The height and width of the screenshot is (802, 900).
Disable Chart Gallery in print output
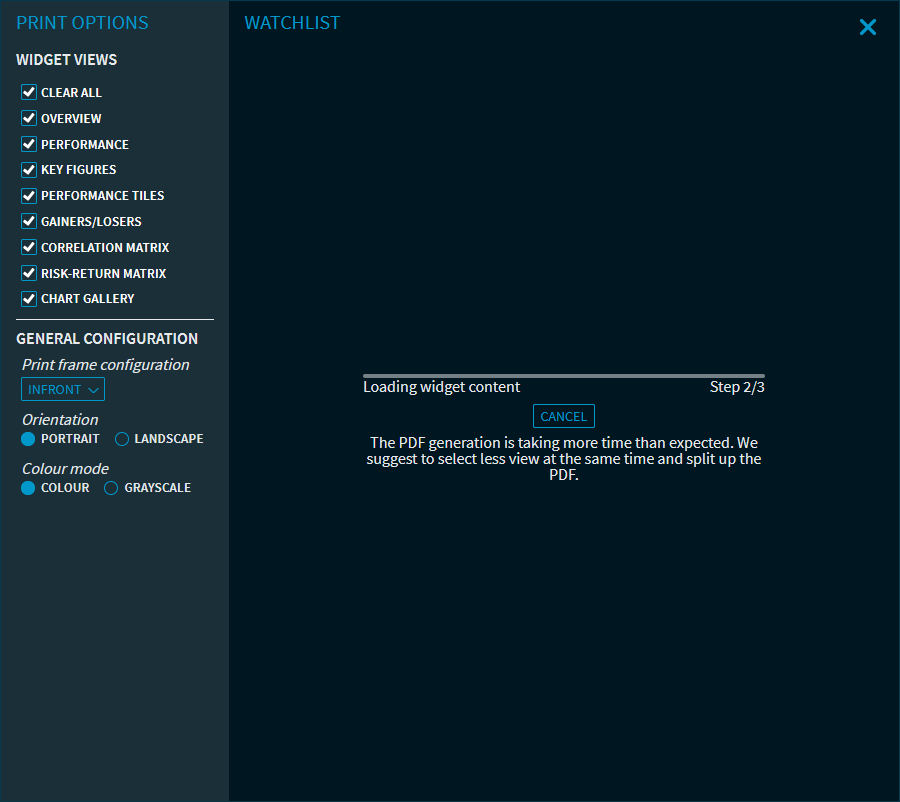pos(29,299)
